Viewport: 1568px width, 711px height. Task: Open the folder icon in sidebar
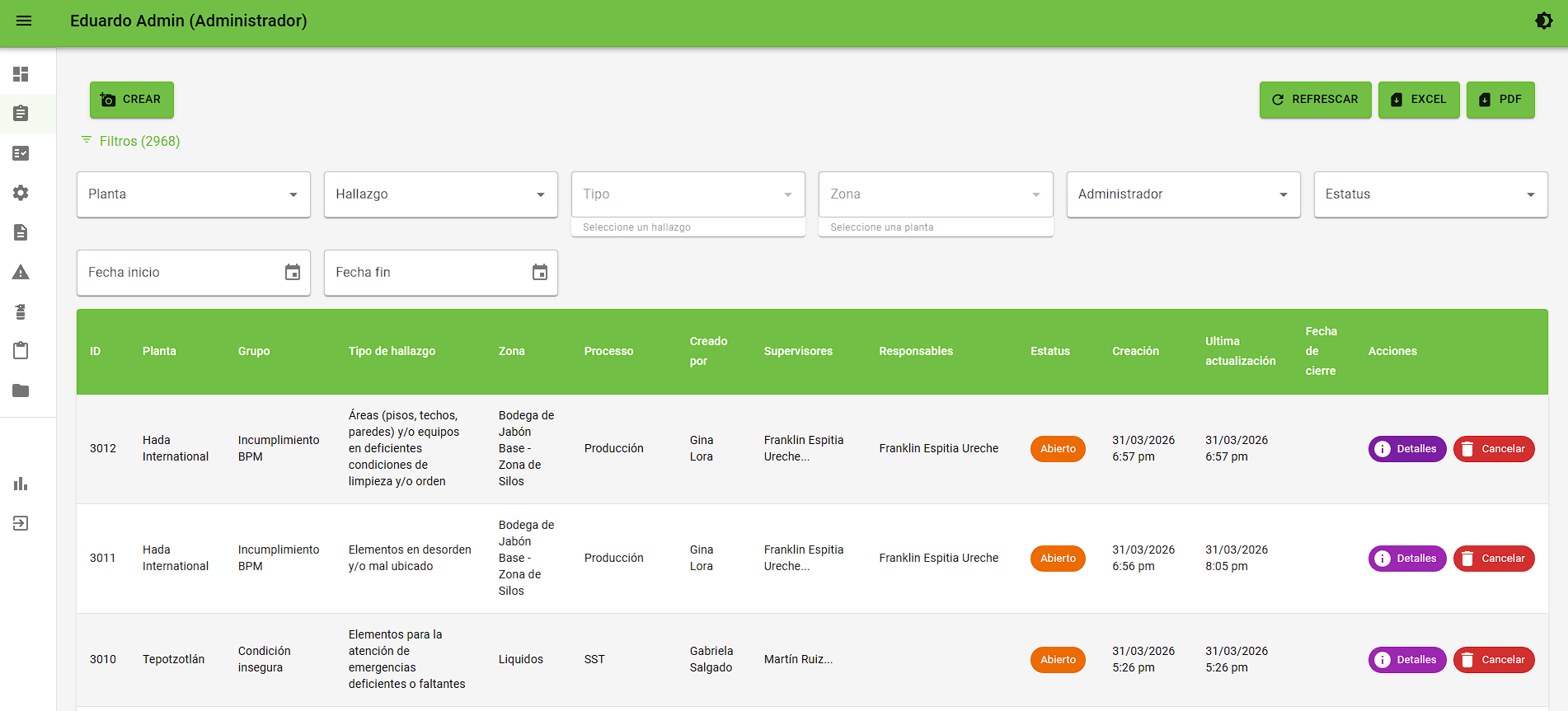21,391
